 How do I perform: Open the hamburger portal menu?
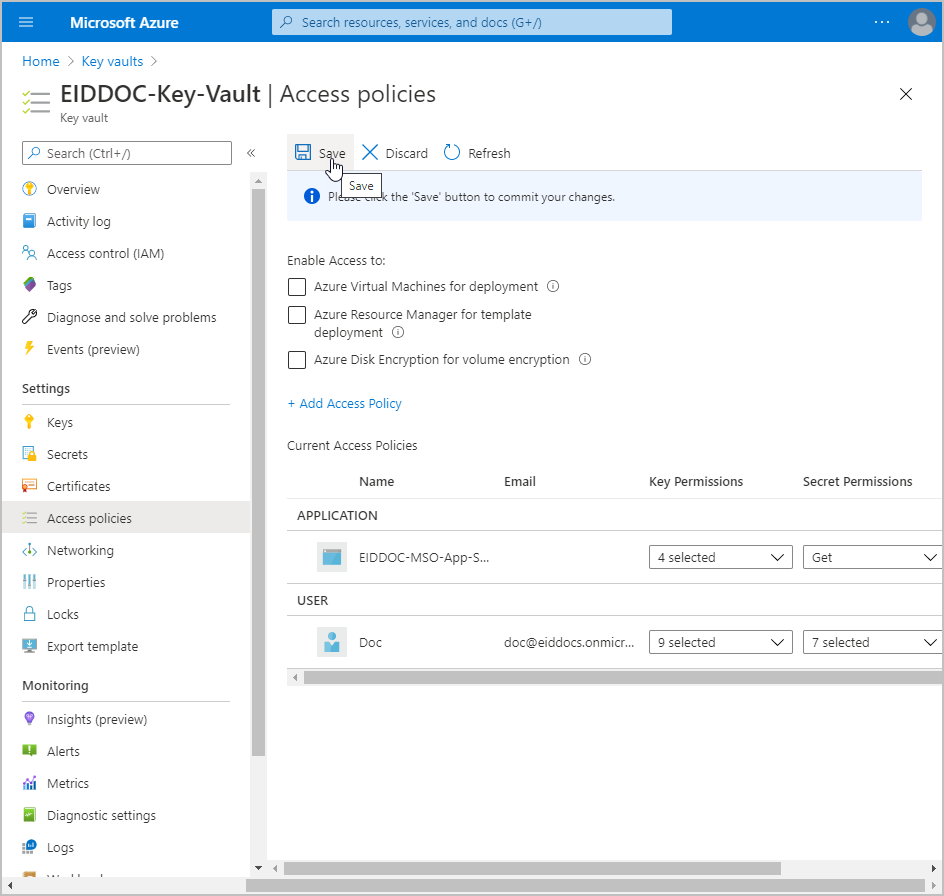[26, 22]
